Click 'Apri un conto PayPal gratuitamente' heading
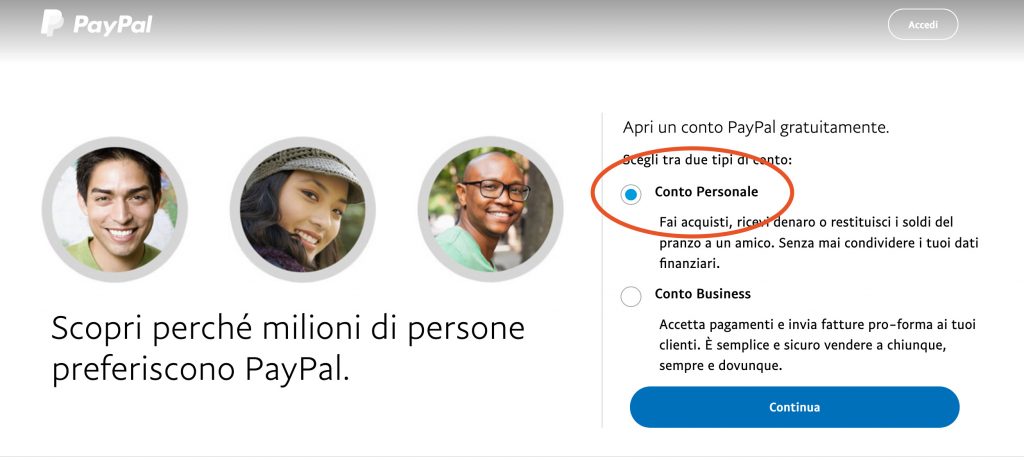The height and width of the screenshot is (461, 1024). tap(756, 127)
